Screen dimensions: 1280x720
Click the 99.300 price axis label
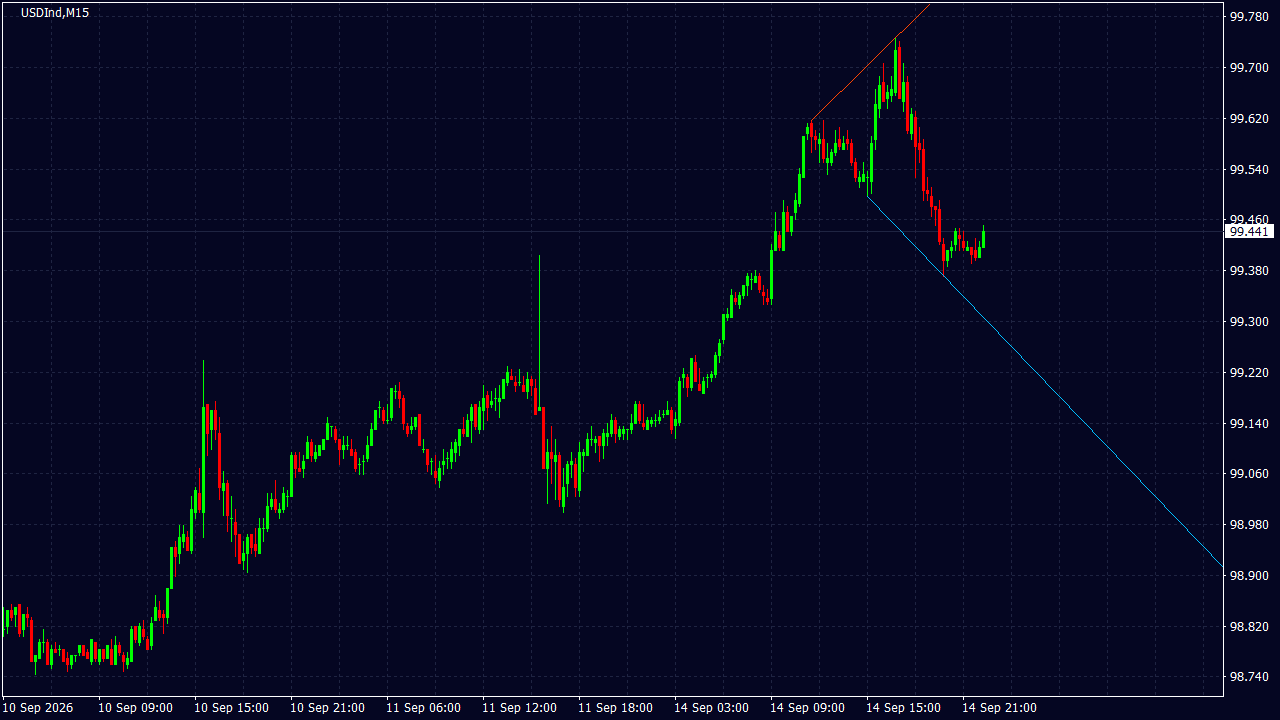(1248, 322)
